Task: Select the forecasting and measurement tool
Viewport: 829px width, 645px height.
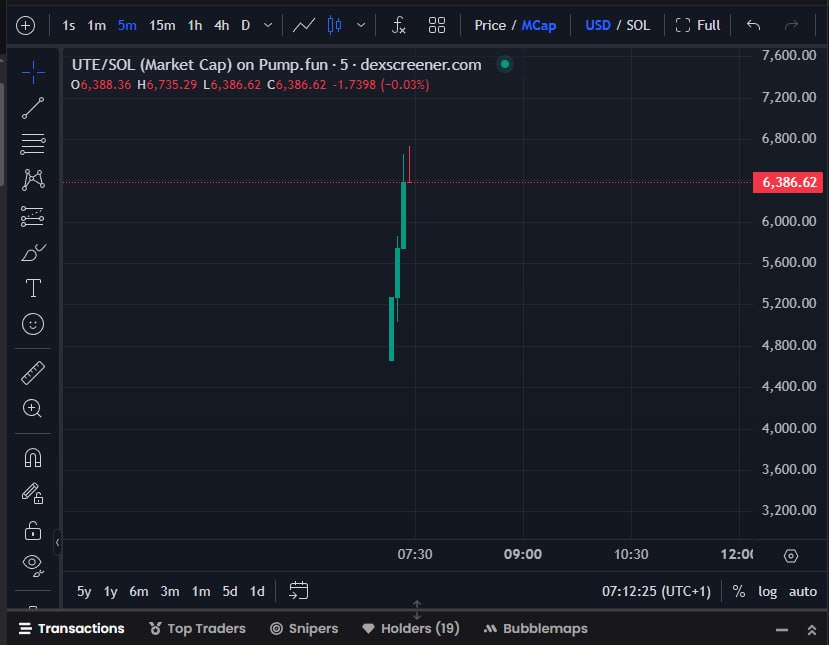Action: click(33, 216)
